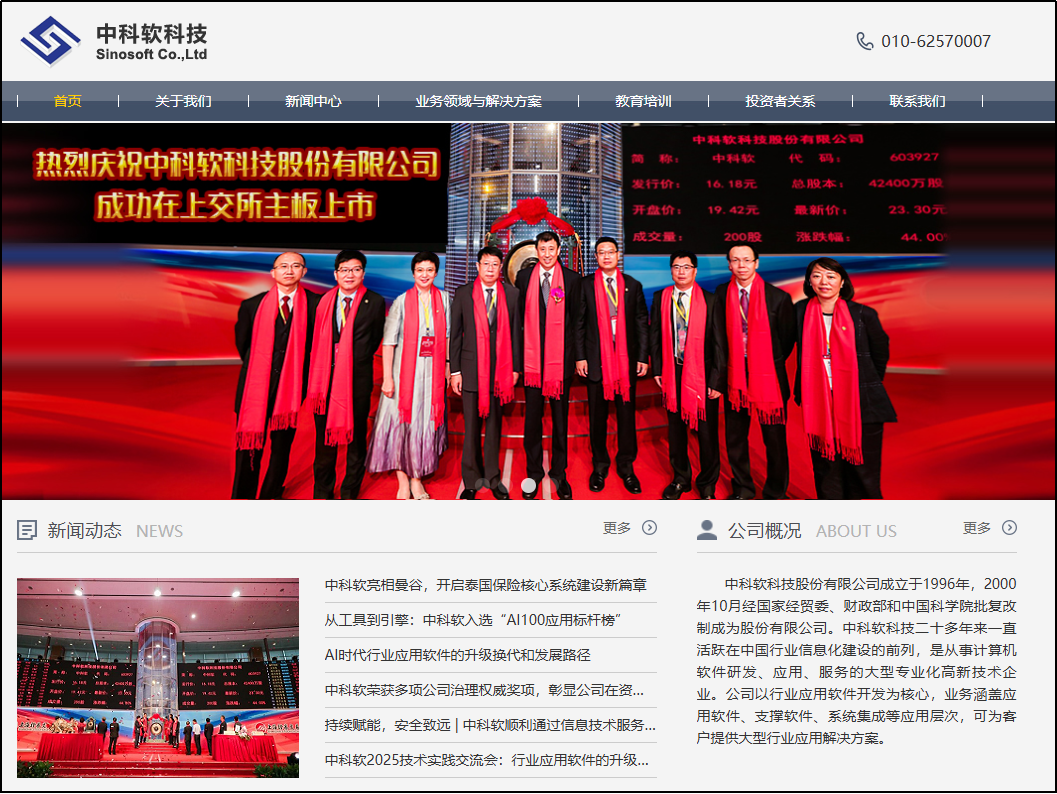Click 更多 link in the About Us section
This screenshot has width=1057, height=794.
[x=977, y=528]
